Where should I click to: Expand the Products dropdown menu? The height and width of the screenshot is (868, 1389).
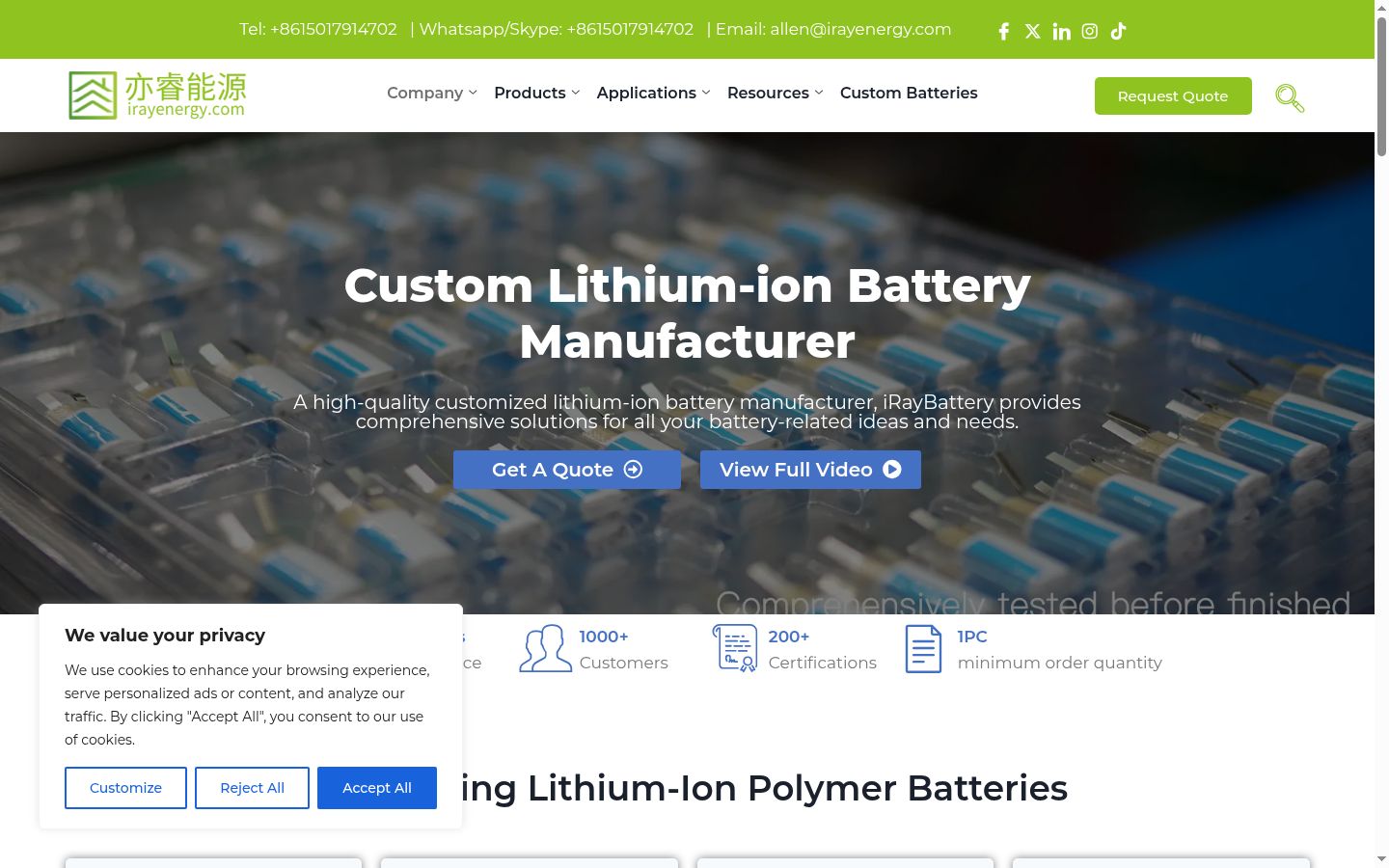(x=537, y=93)
